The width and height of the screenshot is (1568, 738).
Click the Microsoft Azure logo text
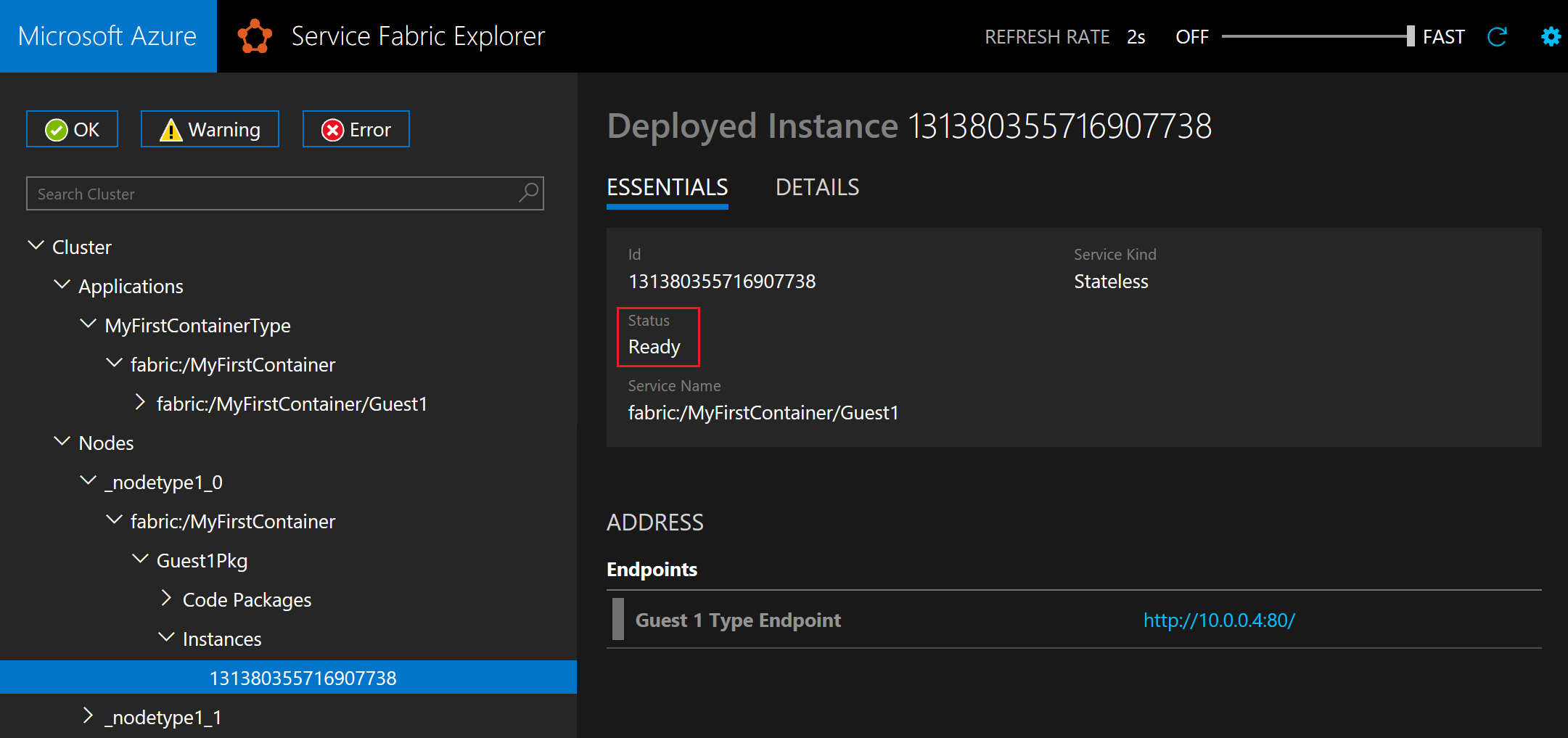coord(107,36)
